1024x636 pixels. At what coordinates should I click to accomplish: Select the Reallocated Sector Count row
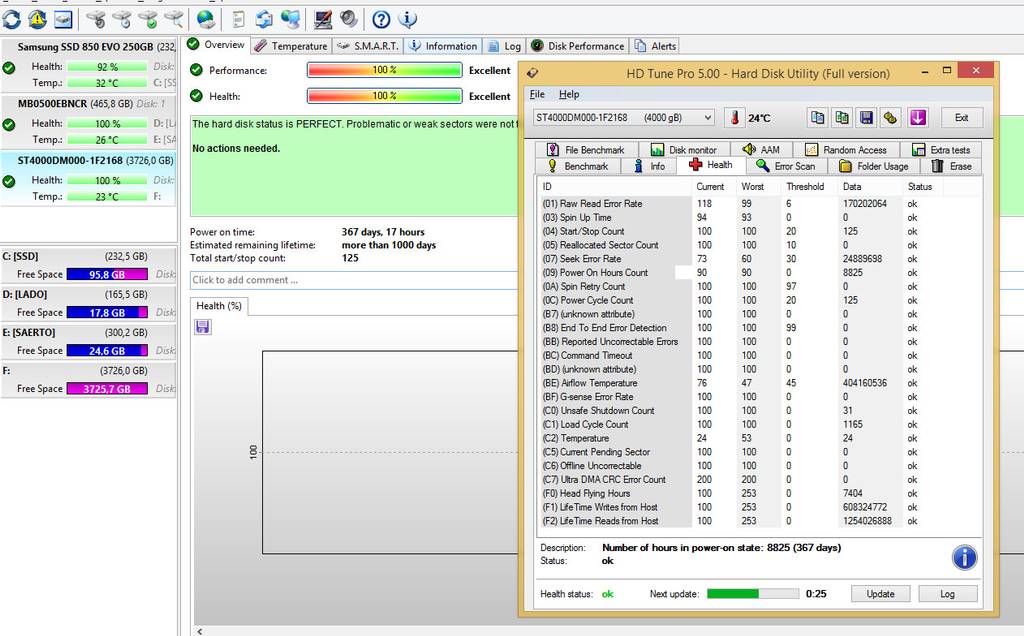[758, 245]
